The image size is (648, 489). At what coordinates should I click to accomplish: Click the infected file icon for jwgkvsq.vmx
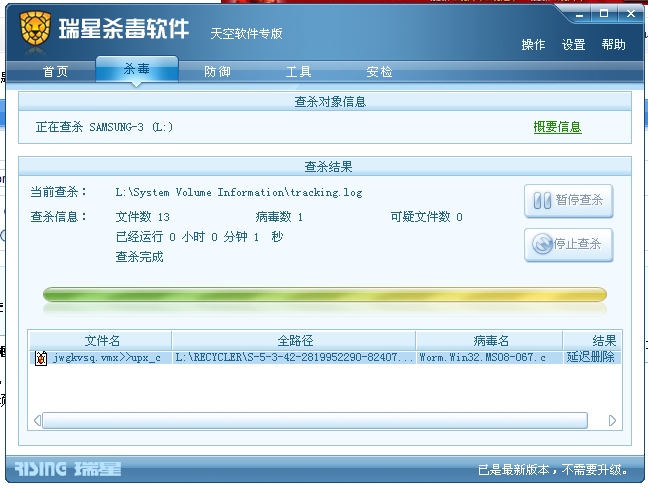(x=40, y=358)
